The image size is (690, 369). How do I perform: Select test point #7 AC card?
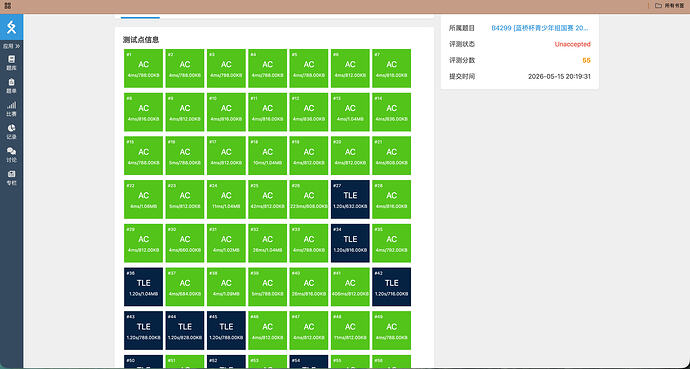[392, 69]
